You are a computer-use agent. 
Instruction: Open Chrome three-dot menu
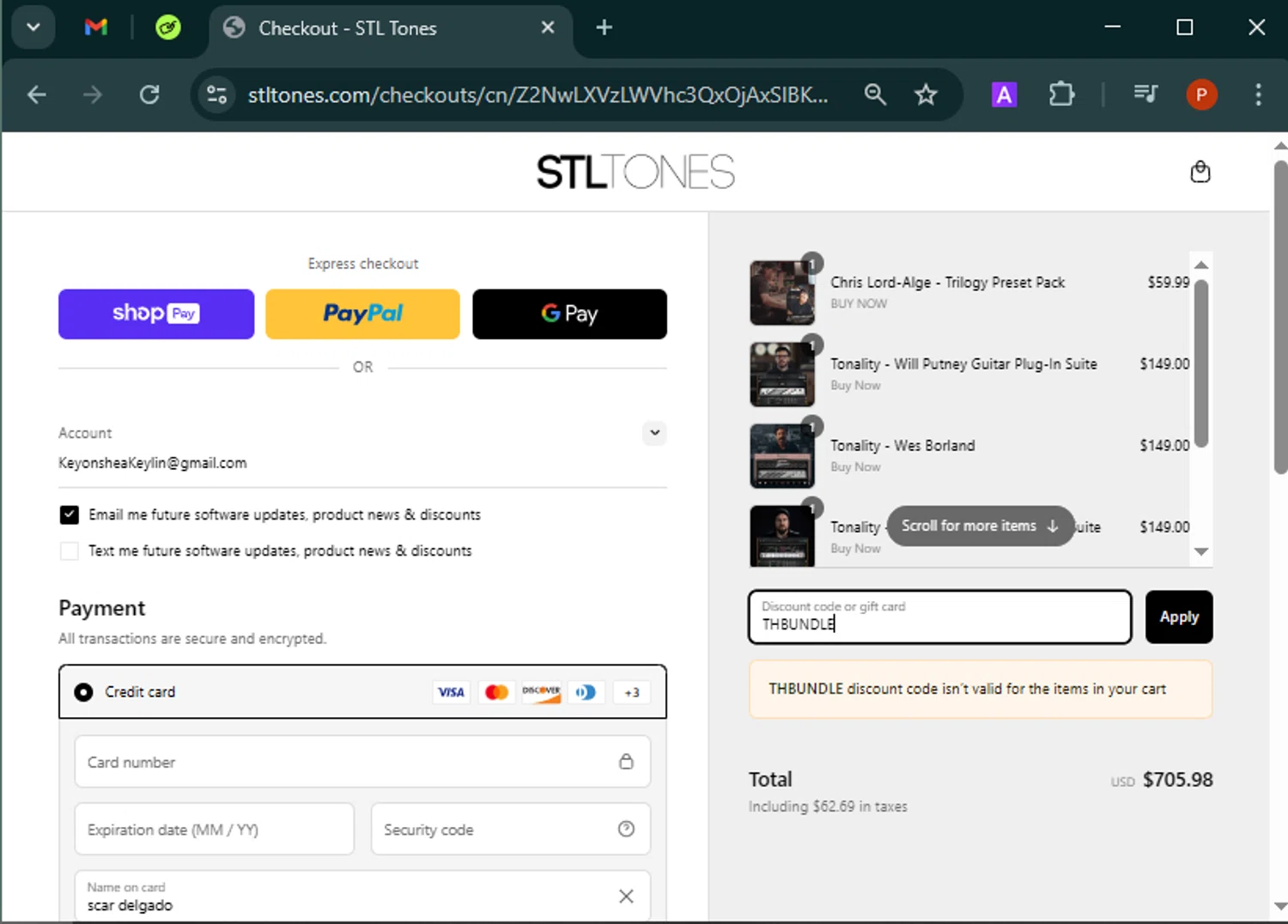click(1258, 94)
